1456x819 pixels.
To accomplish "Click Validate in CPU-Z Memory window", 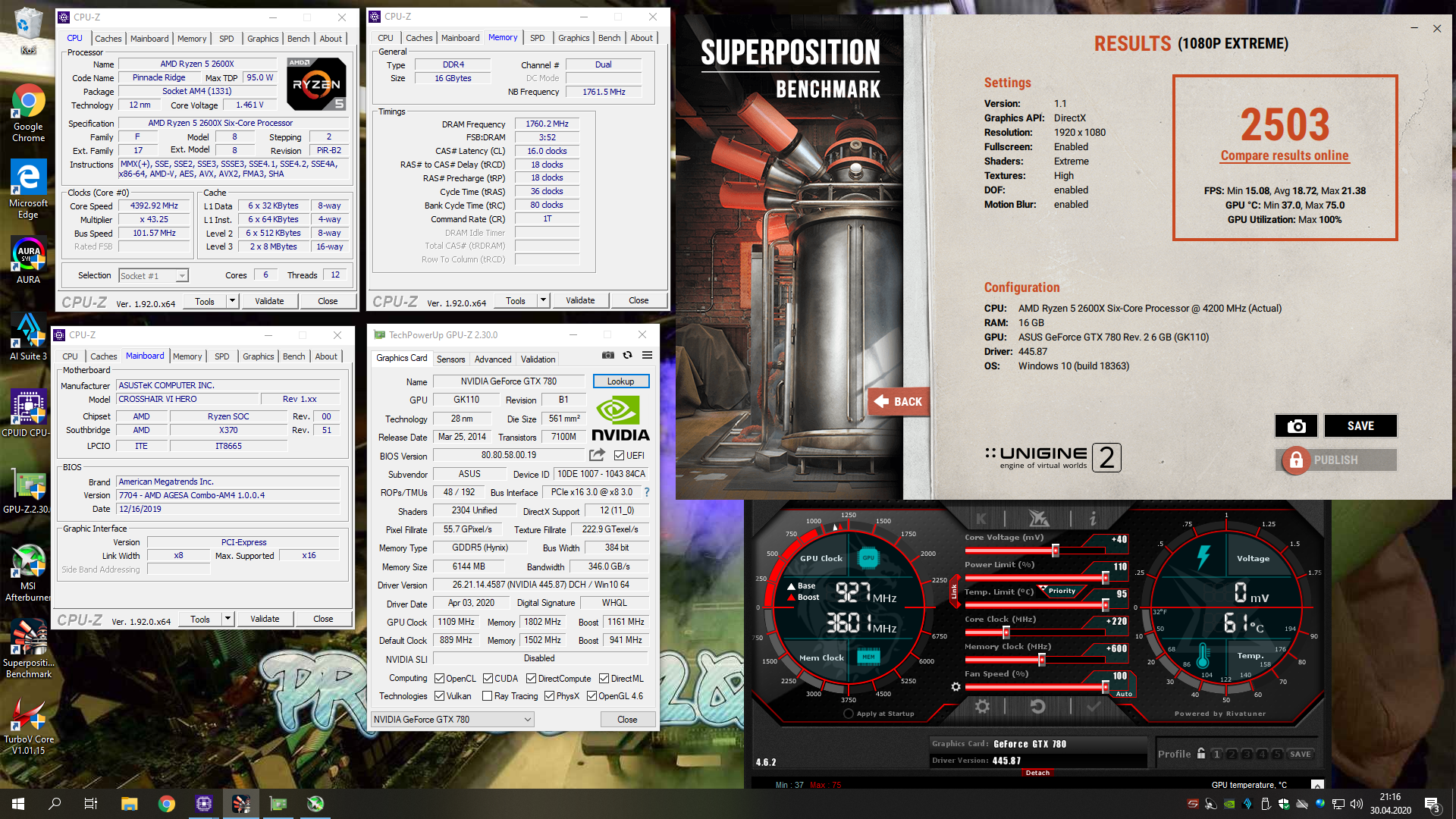I will point(580,300).
